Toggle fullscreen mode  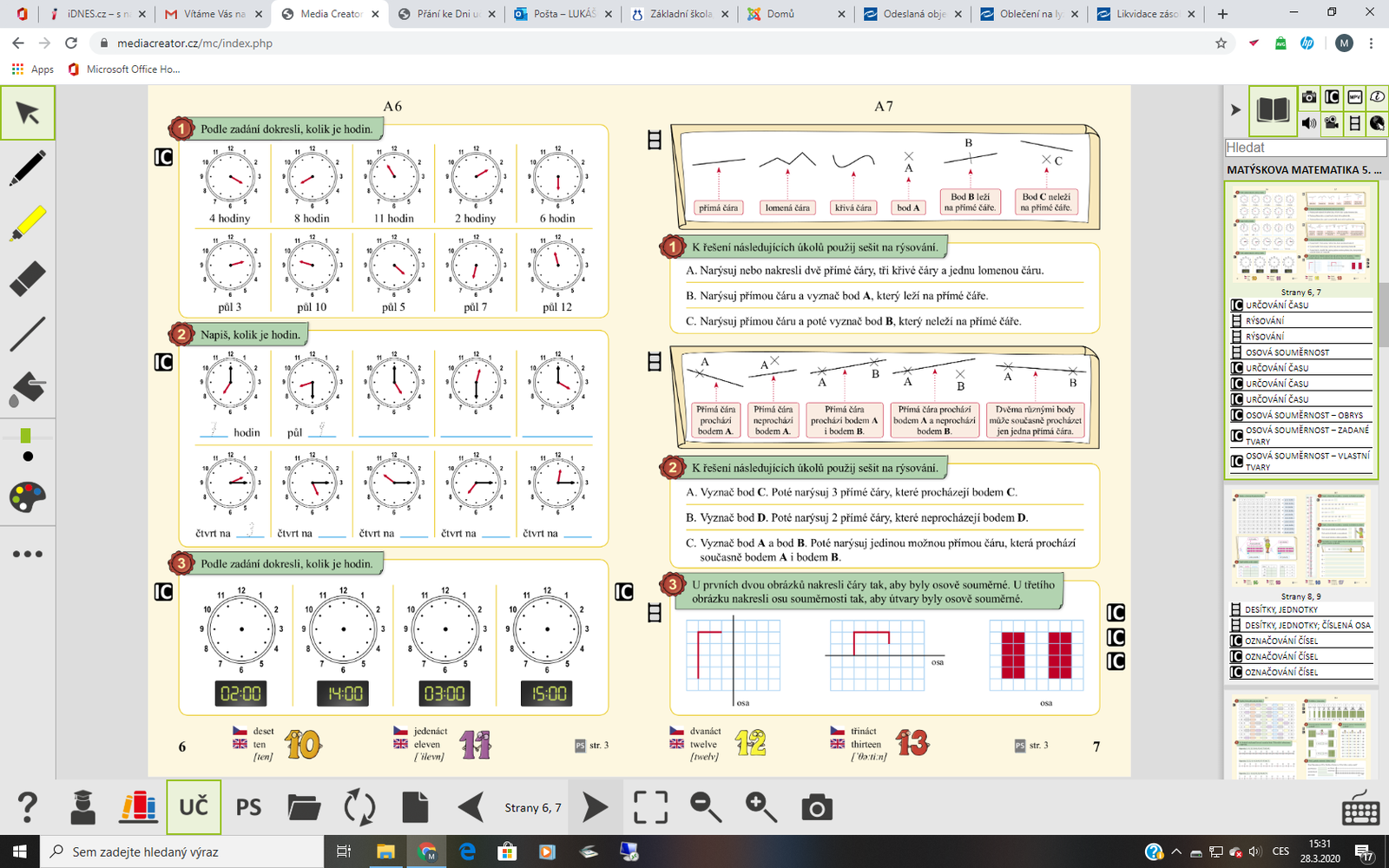(x=651, y=807)
